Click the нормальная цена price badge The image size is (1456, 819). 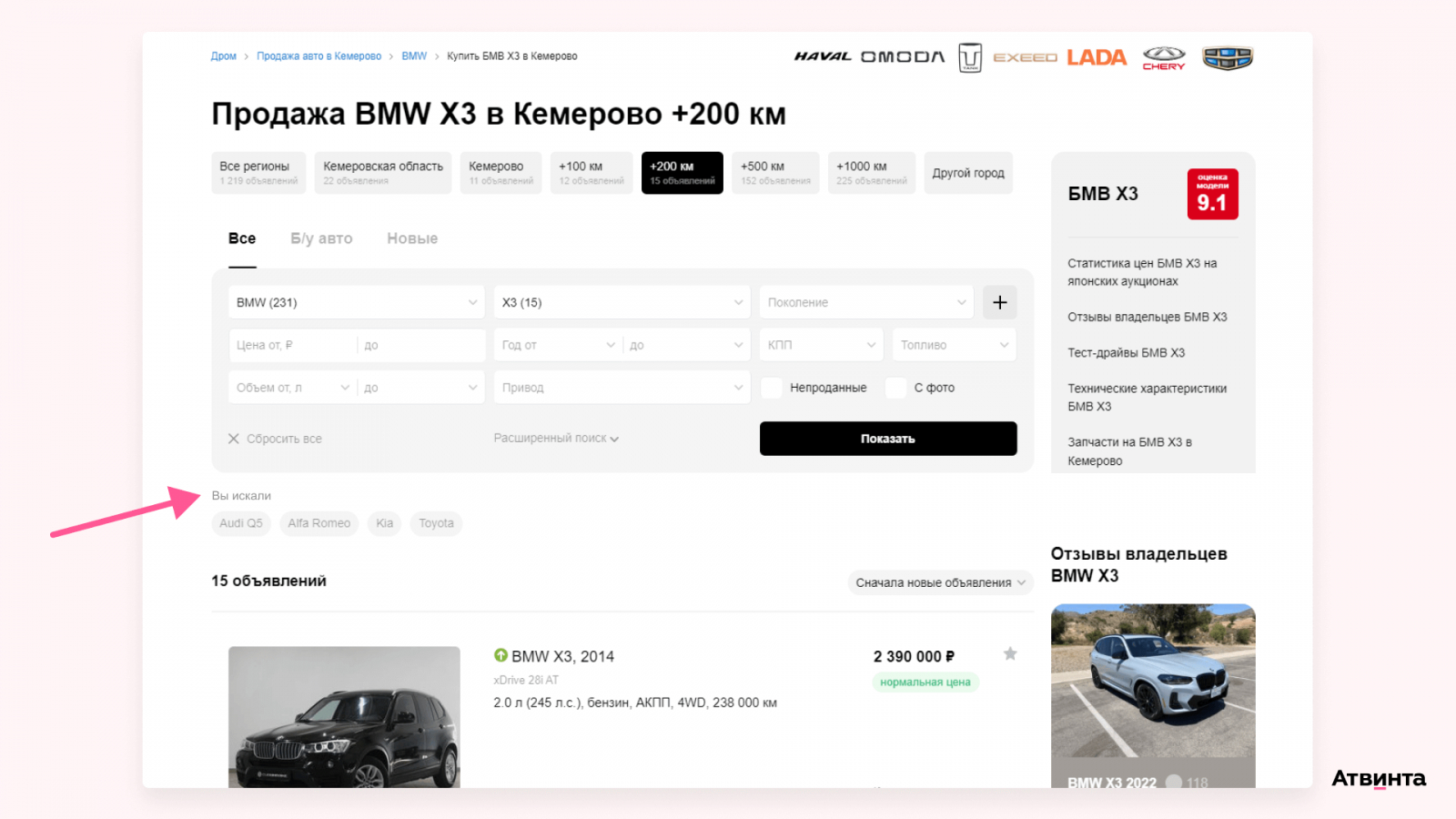[925, 682]
